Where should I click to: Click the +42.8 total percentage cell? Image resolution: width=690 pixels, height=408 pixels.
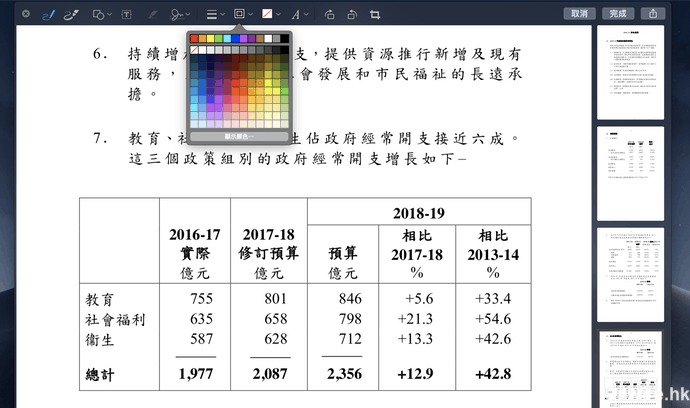[x=493, y=374]
